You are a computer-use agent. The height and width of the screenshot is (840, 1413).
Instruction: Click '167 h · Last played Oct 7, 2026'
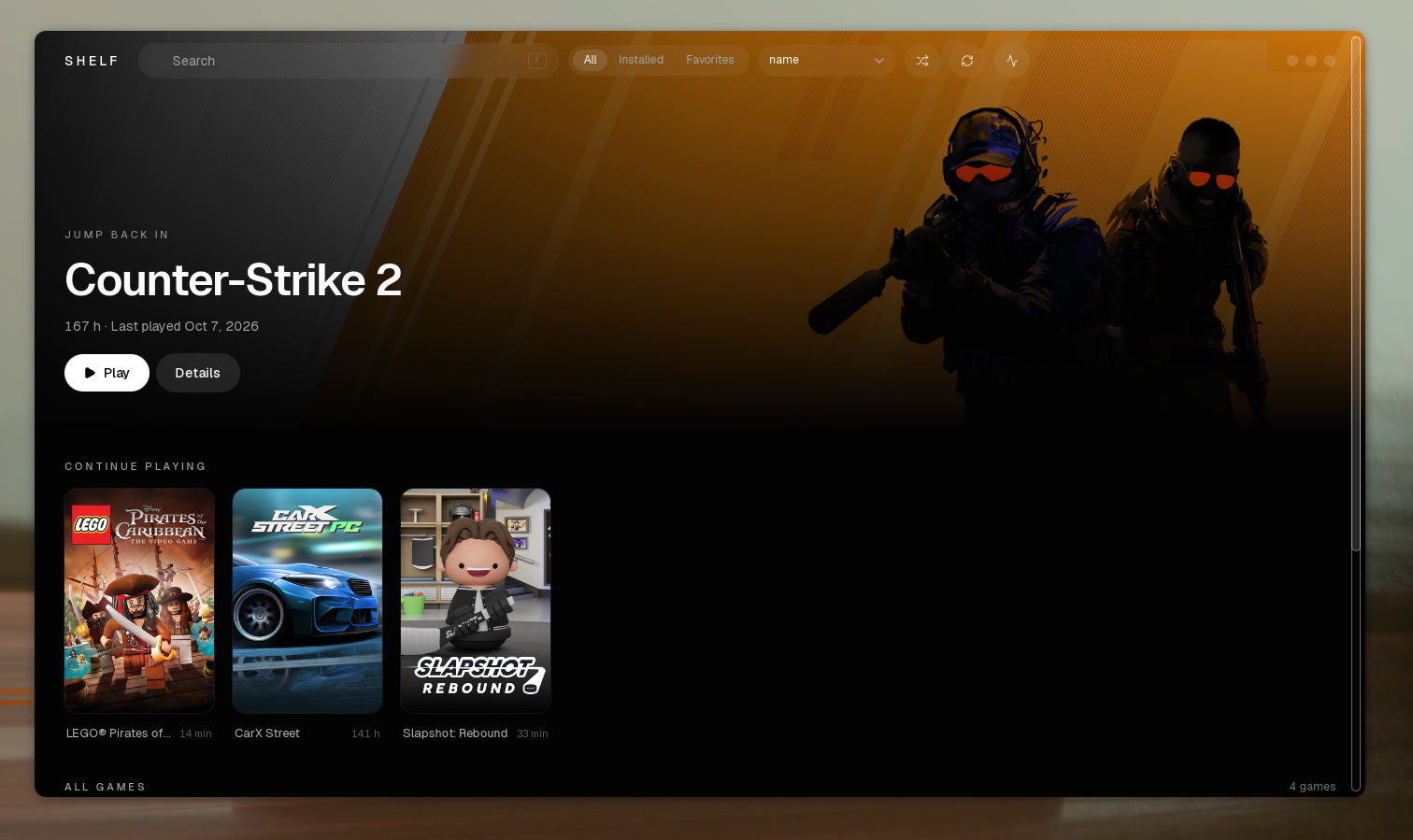[162, 326]
